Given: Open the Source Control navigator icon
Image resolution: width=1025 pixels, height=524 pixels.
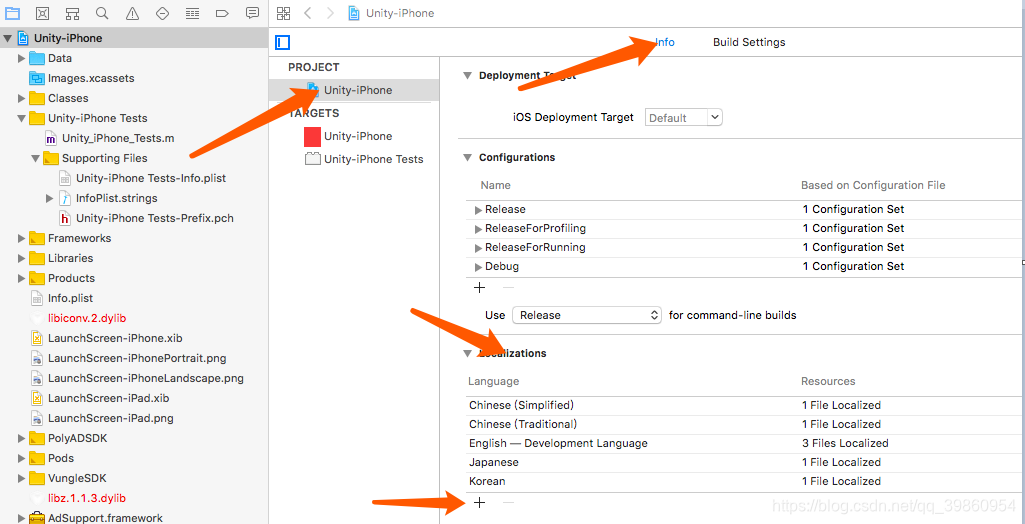Looking at the screenshot, I should coord(42,13).
